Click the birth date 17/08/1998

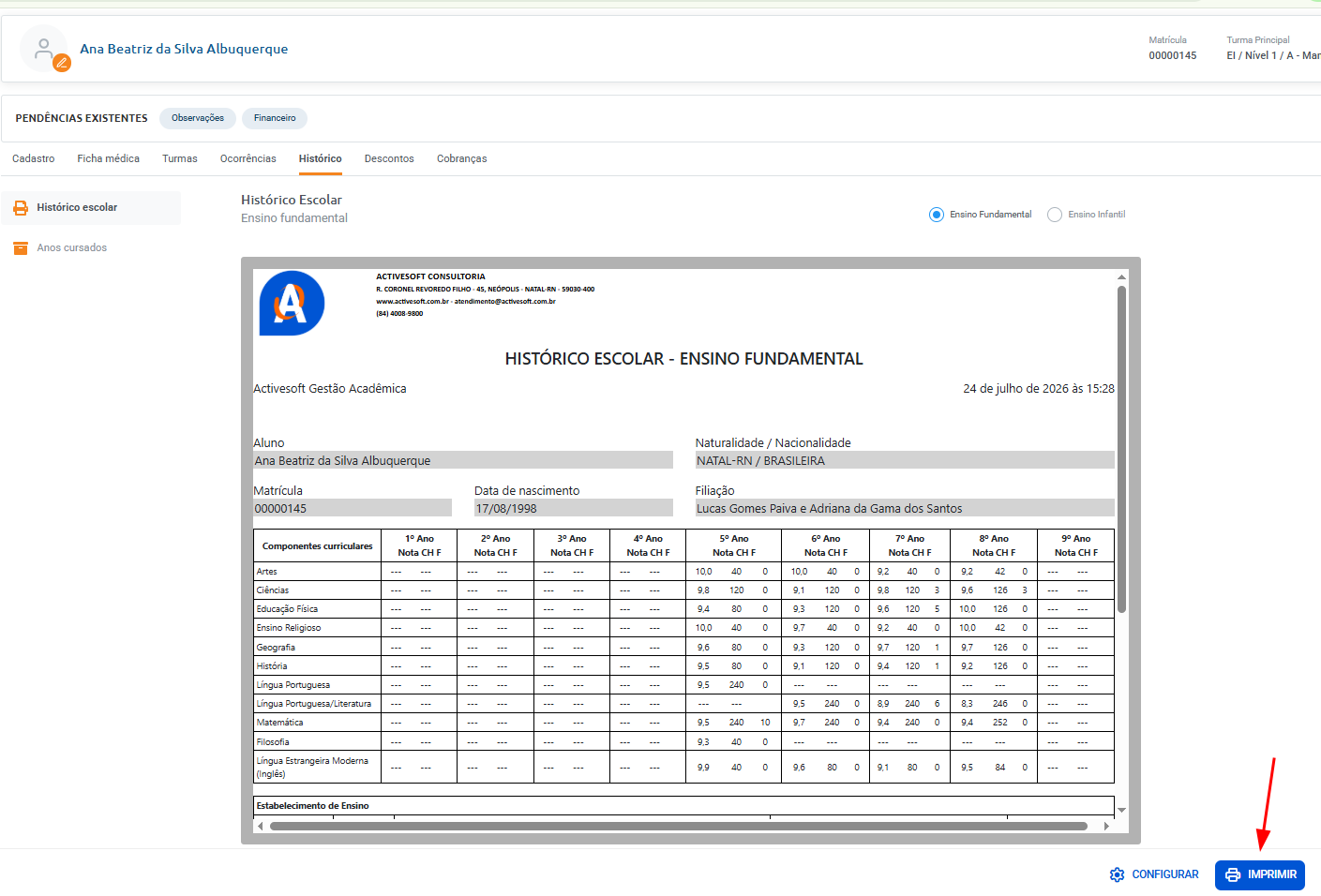573,508
